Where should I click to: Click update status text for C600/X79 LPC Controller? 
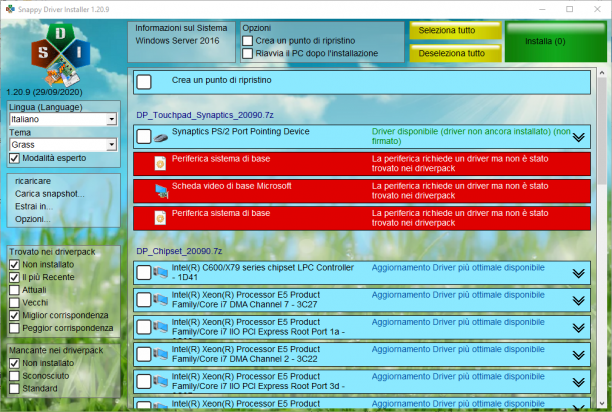[458, 268]
